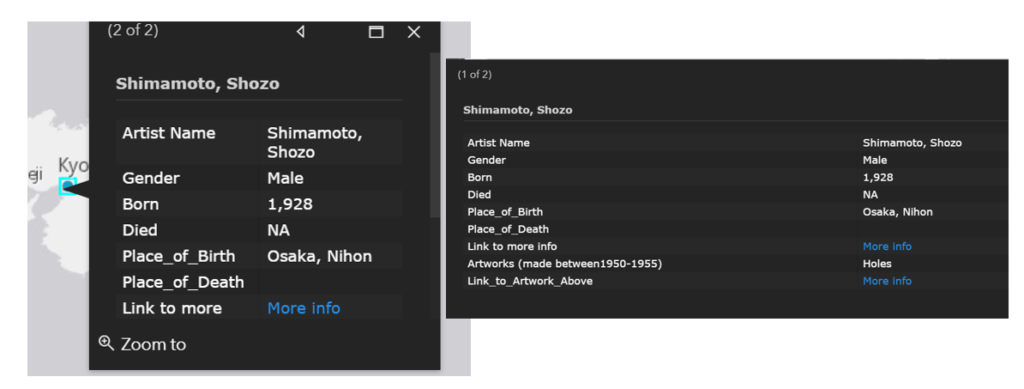Click Gender label in right popup
This screenshot has width=1024, height=389.
(x=487, y=160)
